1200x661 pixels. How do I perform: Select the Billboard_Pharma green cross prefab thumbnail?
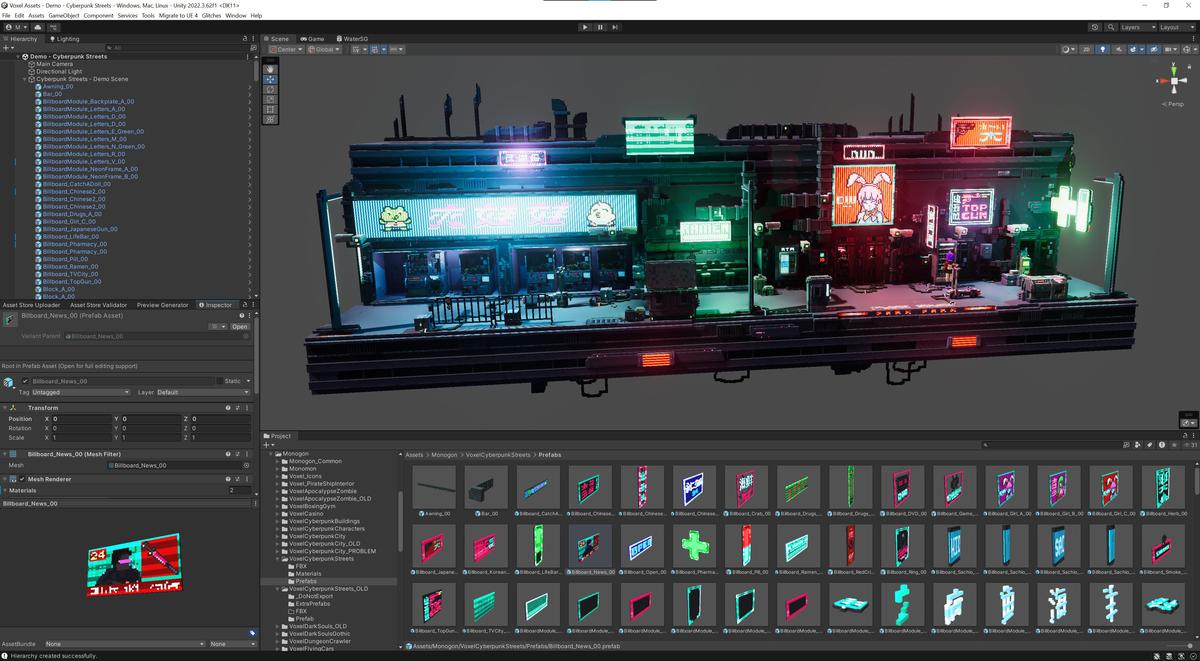[x=694, y=546]
